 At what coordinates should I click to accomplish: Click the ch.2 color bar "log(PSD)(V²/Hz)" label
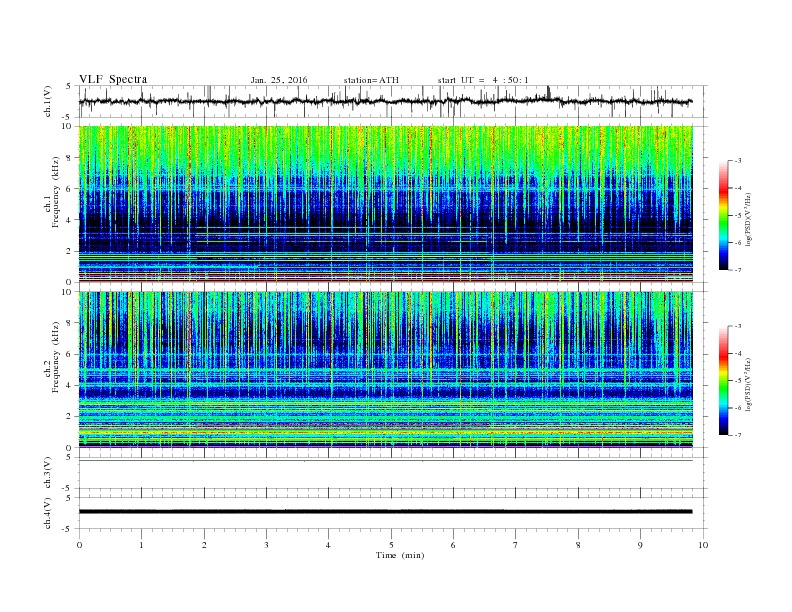pyautogui.click(x=748, y=384)
